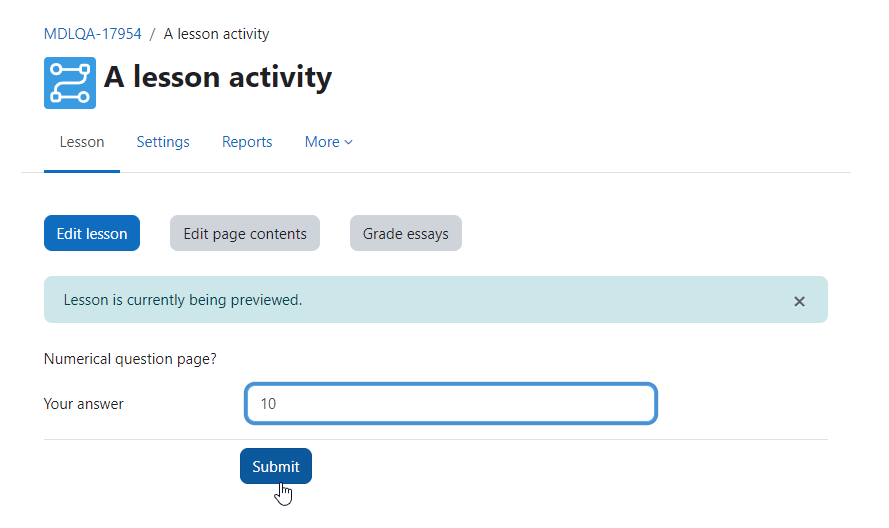Switch to the Settings tab

(x=163, y=142)
